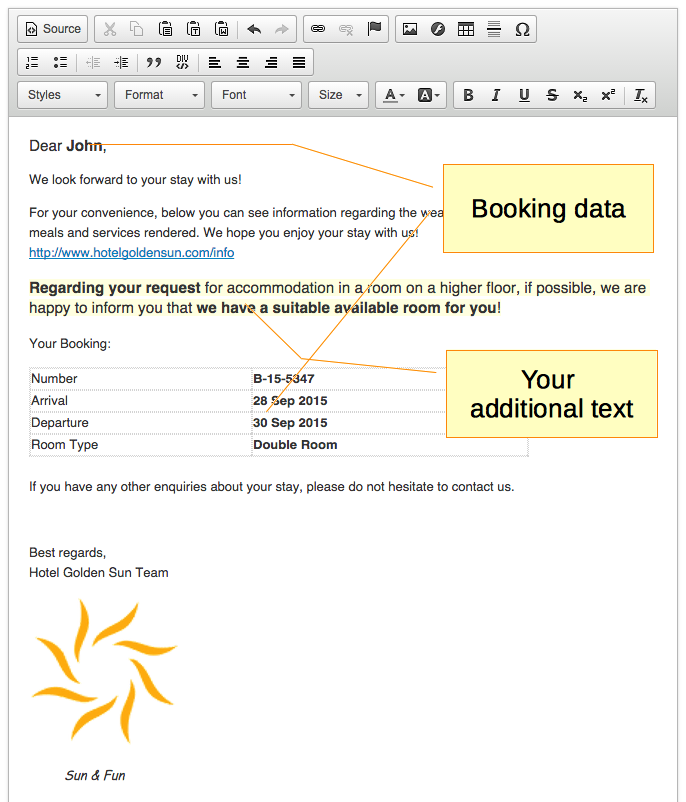Insert a table
The height and width of the screenshot is (802, 686).
pyautogui.click(x=466, y=29)
